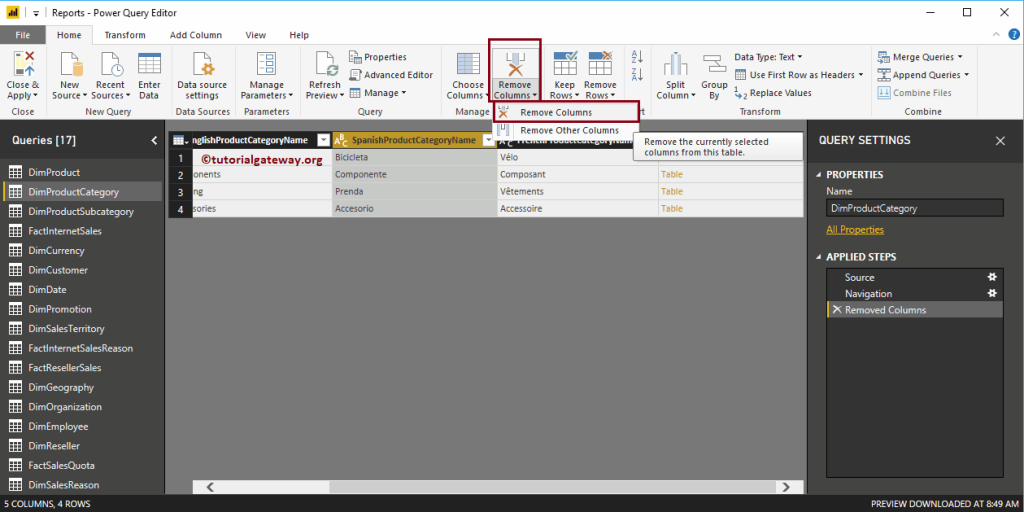1024x512 pixels.
Task: Click the horizontal scrollbar right arrow
Action: click(786, 487)
